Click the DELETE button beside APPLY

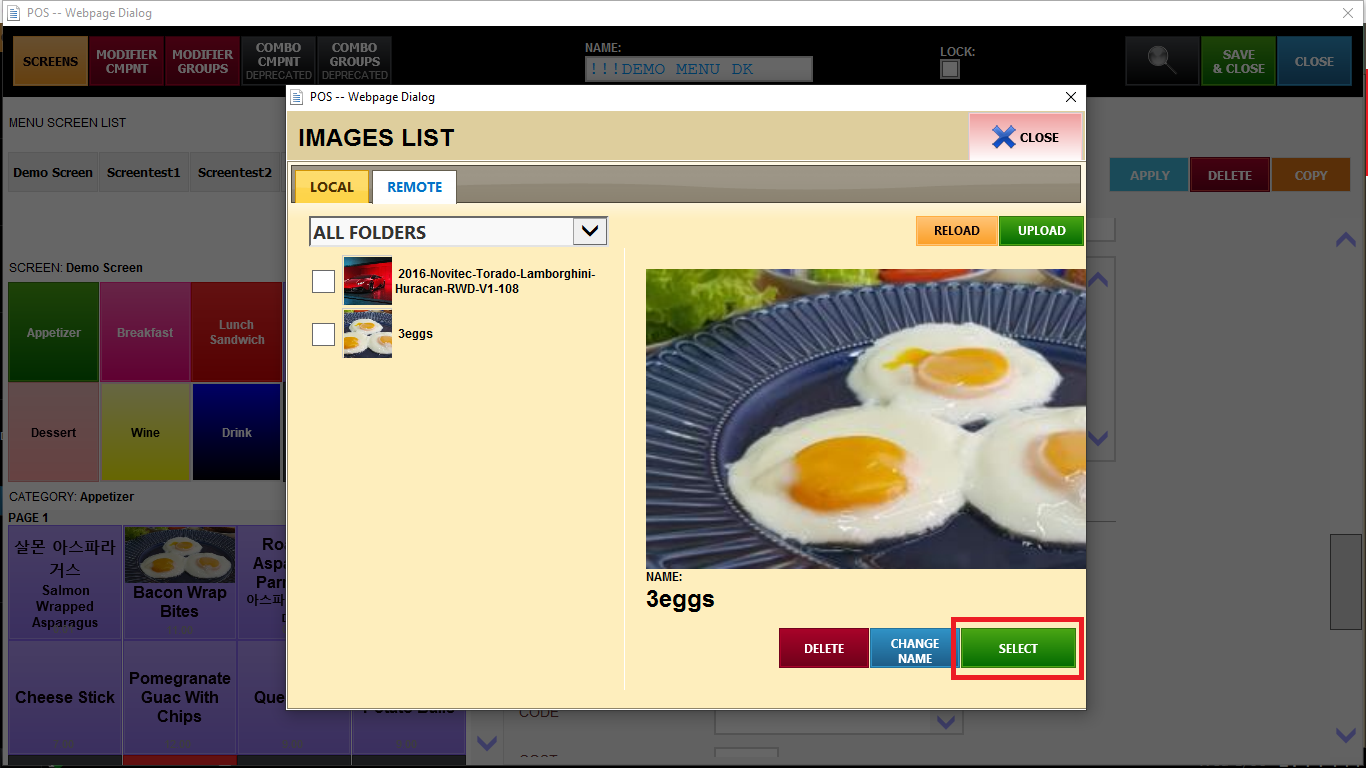click(x=1230, y=175)
